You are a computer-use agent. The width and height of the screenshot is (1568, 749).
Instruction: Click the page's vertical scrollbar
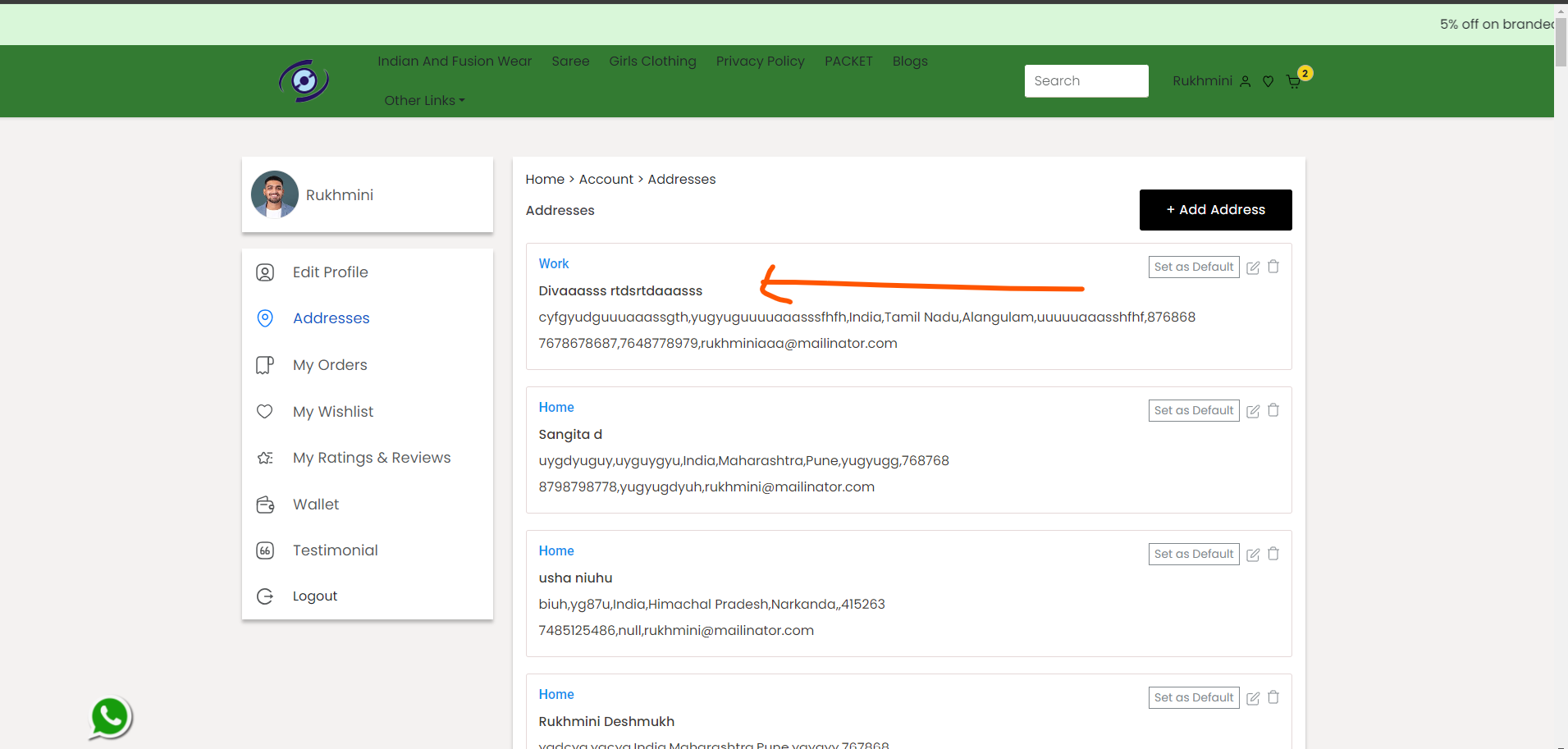tap(1561, 41)
